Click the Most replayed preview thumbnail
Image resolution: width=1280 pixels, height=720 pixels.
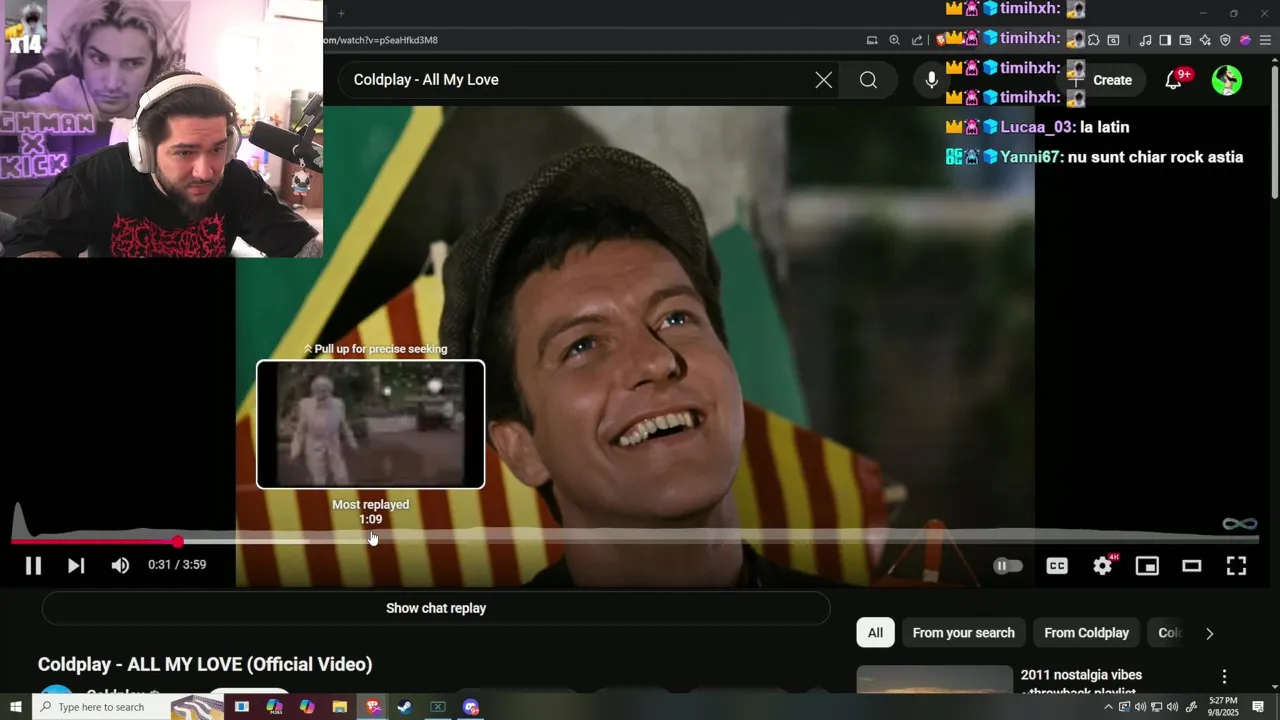(x=371, y=424)
